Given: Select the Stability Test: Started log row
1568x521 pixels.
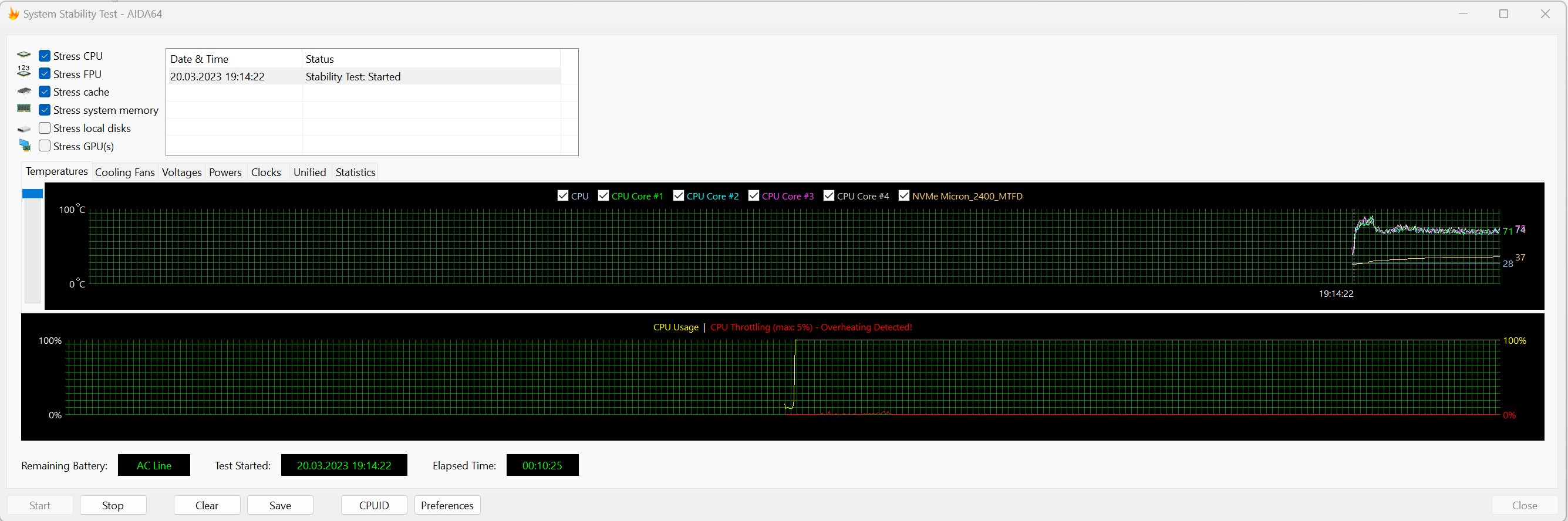Looking at the screenshot, I should pos(353,77).
